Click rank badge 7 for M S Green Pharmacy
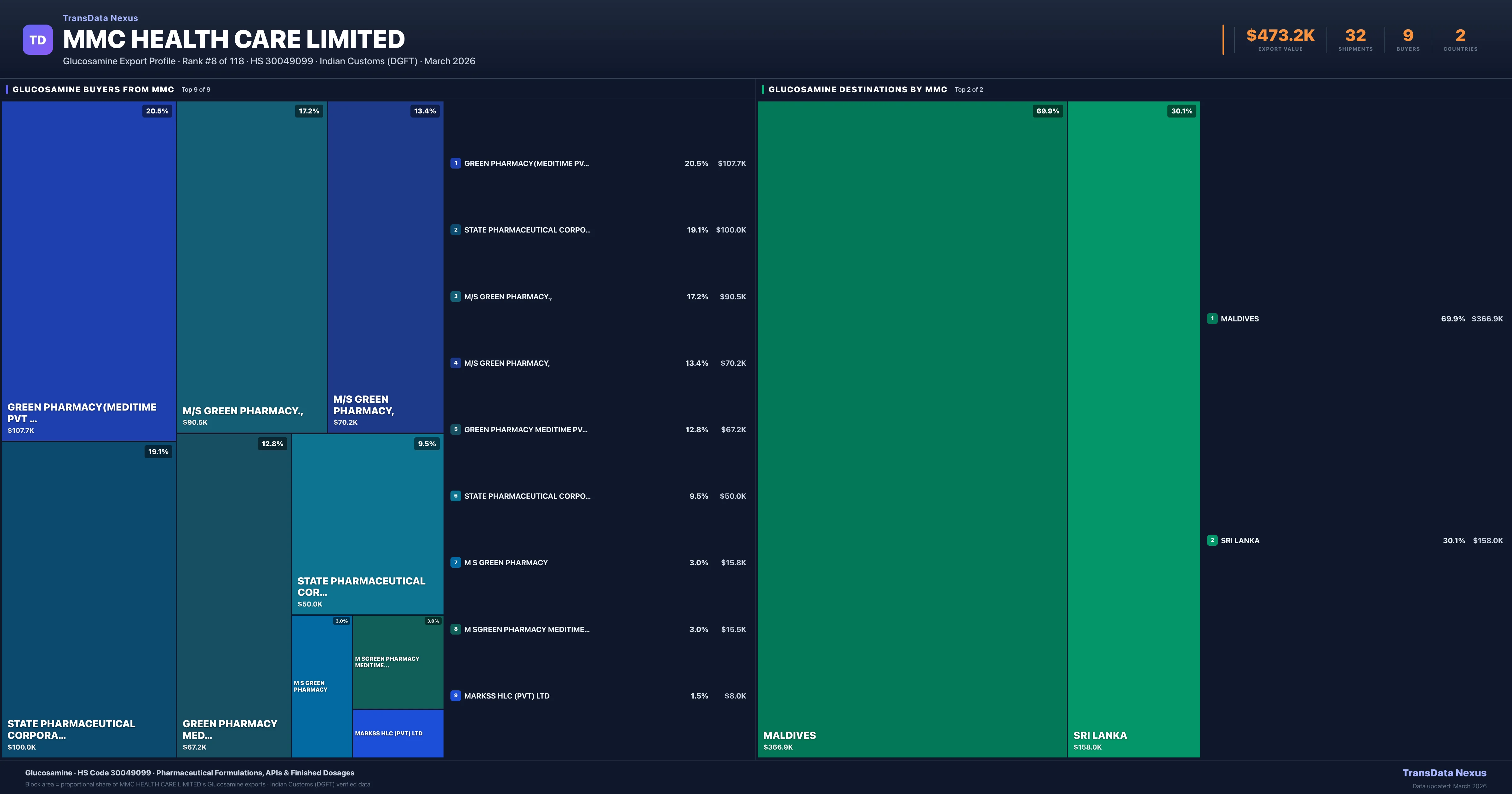Viewport: 1512px width, 794px height. [x=455, y=562]
